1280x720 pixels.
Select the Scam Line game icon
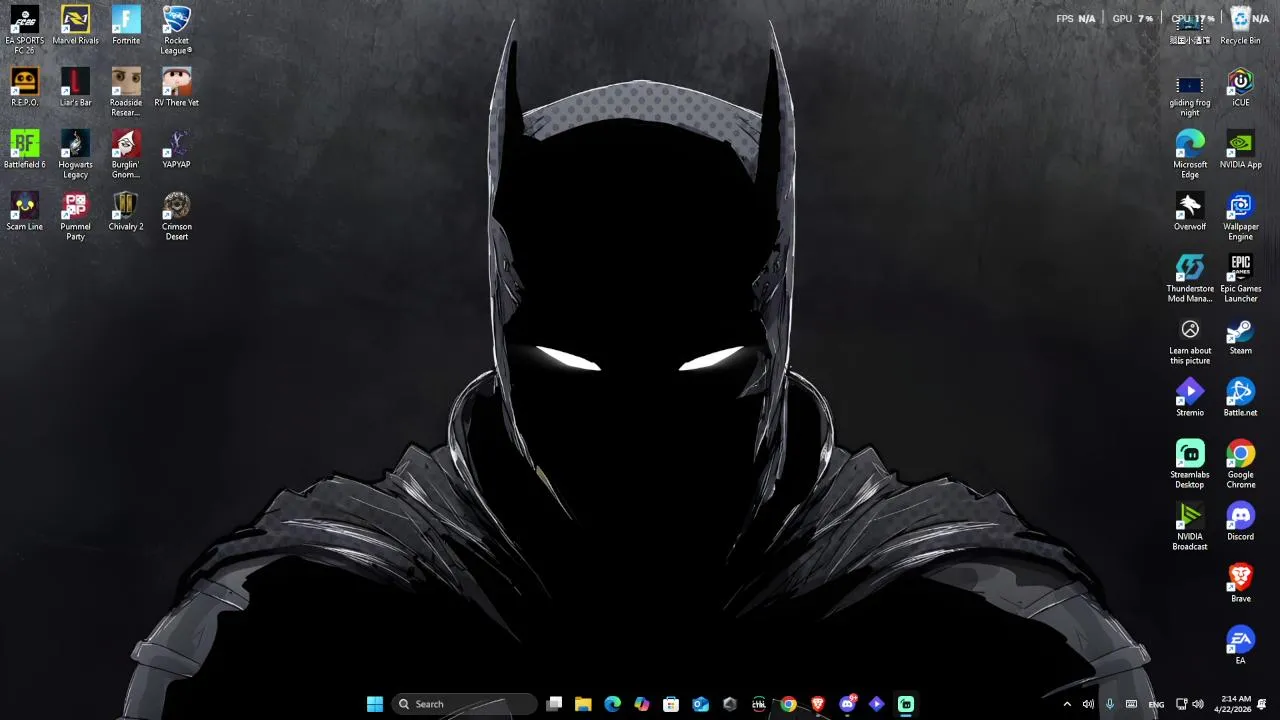point(24,212)
